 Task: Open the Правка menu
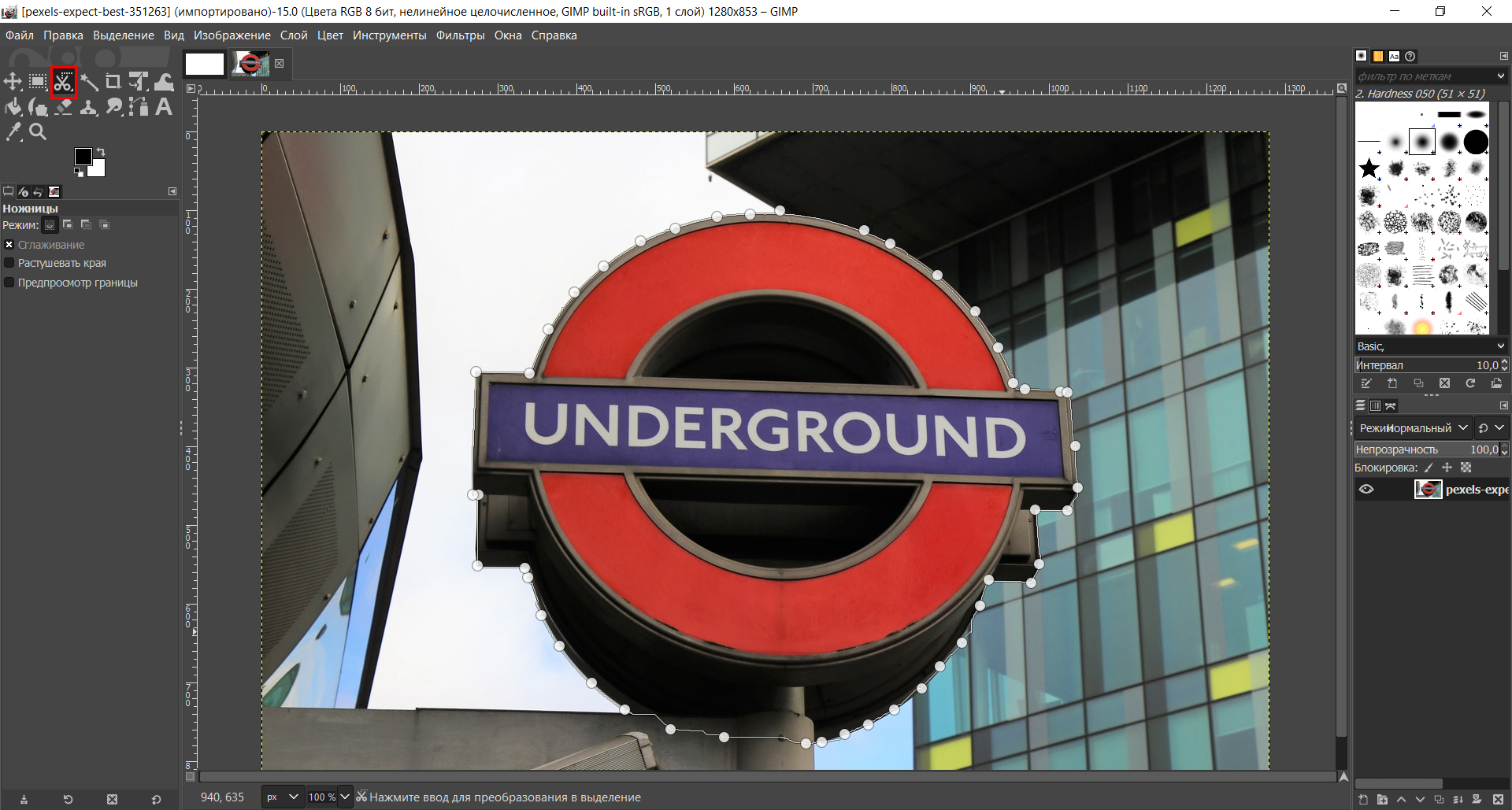(63, 35)
